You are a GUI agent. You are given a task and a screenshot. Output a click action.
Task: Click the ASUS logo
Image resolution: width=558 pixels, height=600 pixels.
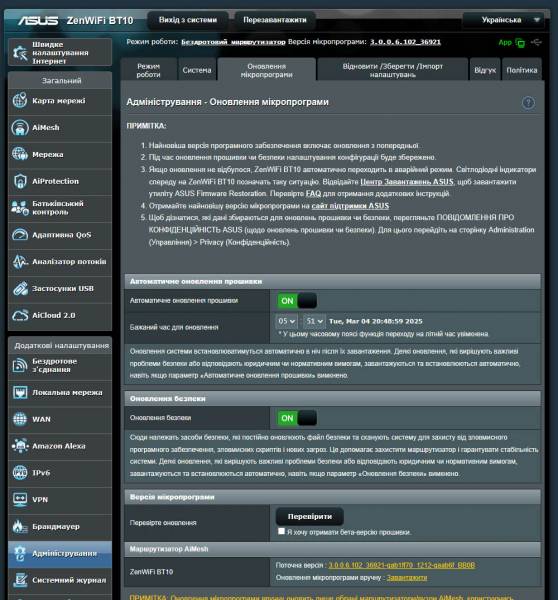pos(38,20)
